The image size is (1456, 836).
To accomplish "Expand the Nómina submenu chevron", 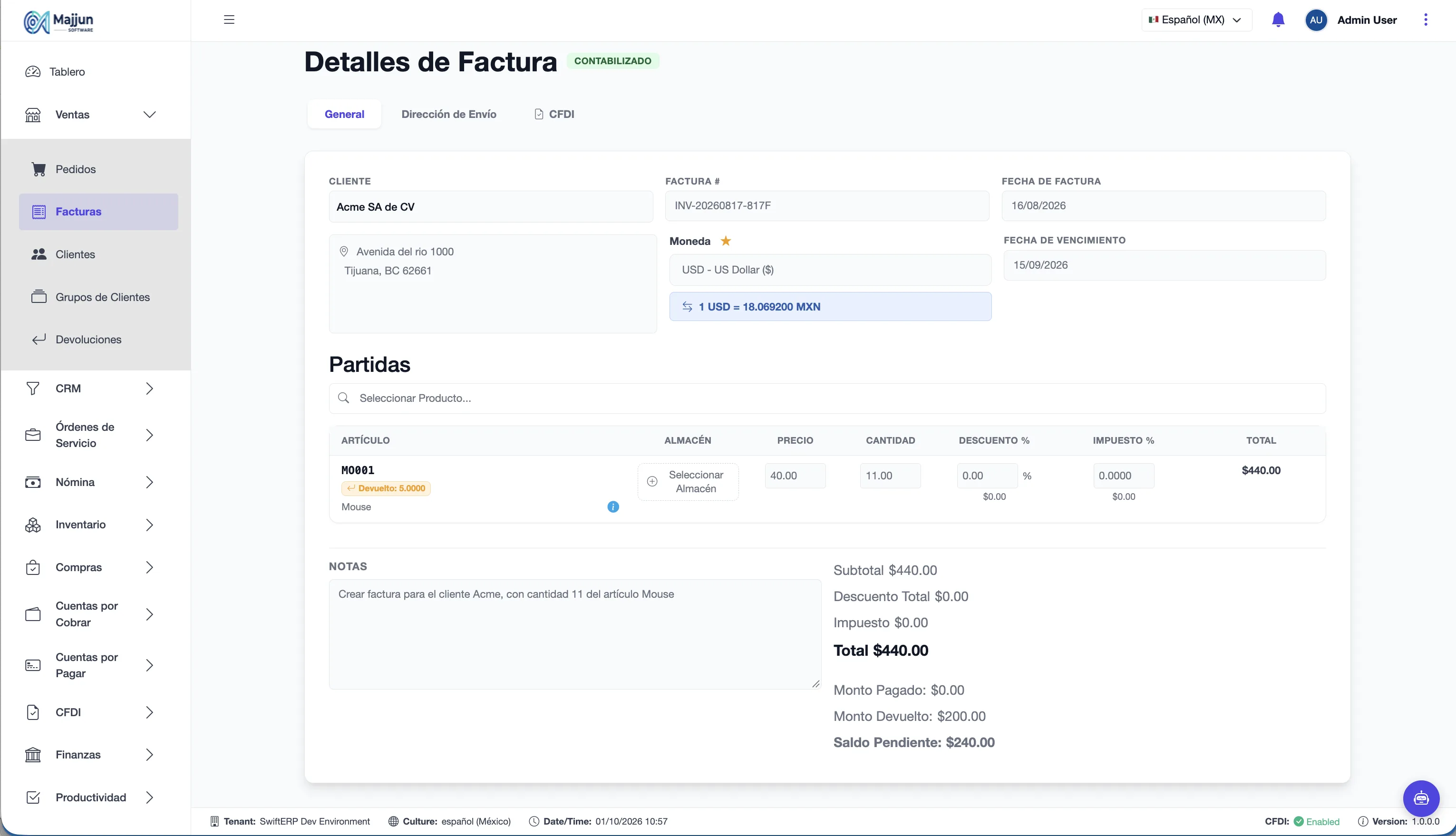I will click(149, 482).
